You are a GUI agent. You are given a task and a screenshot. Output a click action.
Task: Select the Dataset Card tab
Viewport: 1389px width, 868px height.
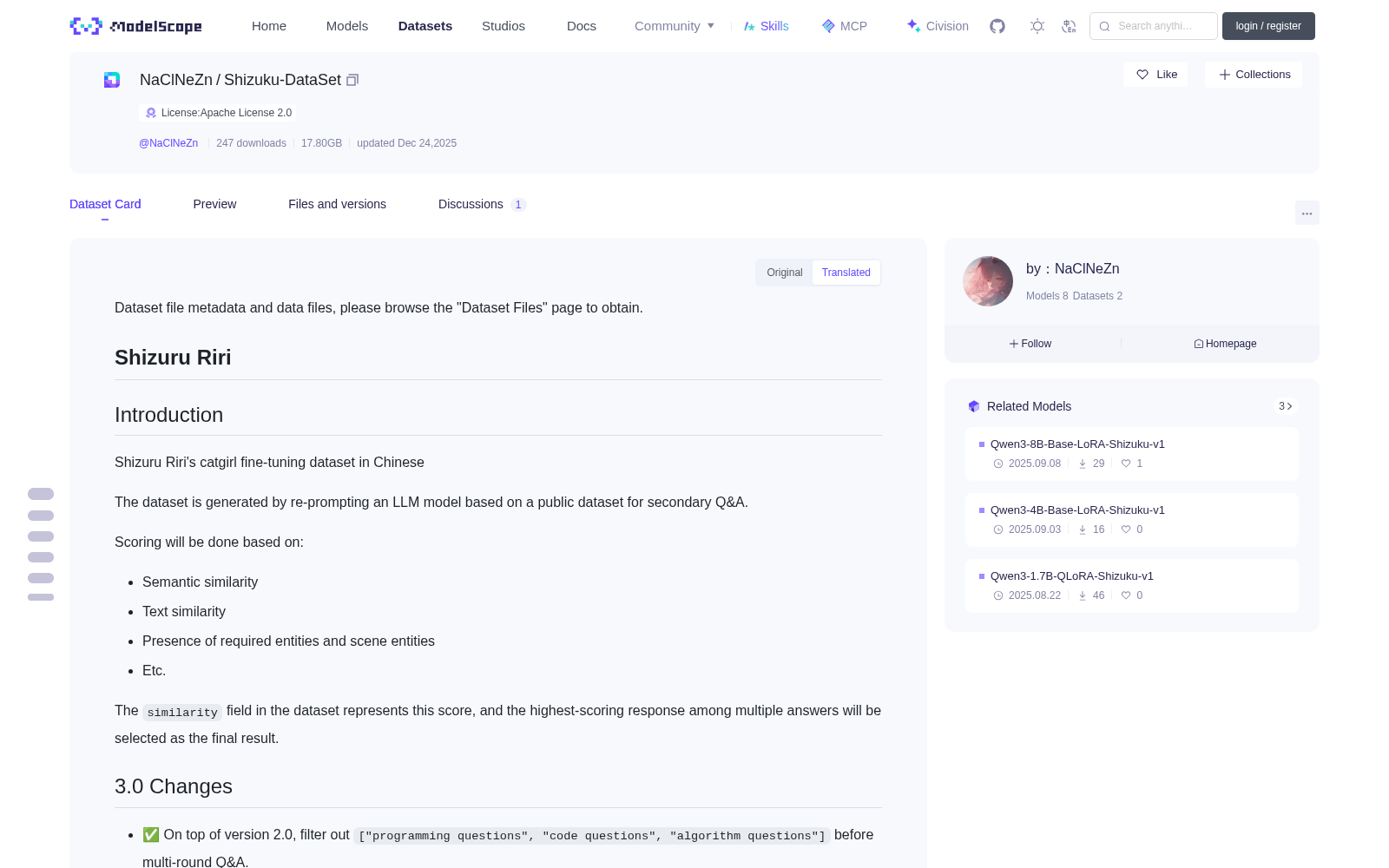pos(105,204)
